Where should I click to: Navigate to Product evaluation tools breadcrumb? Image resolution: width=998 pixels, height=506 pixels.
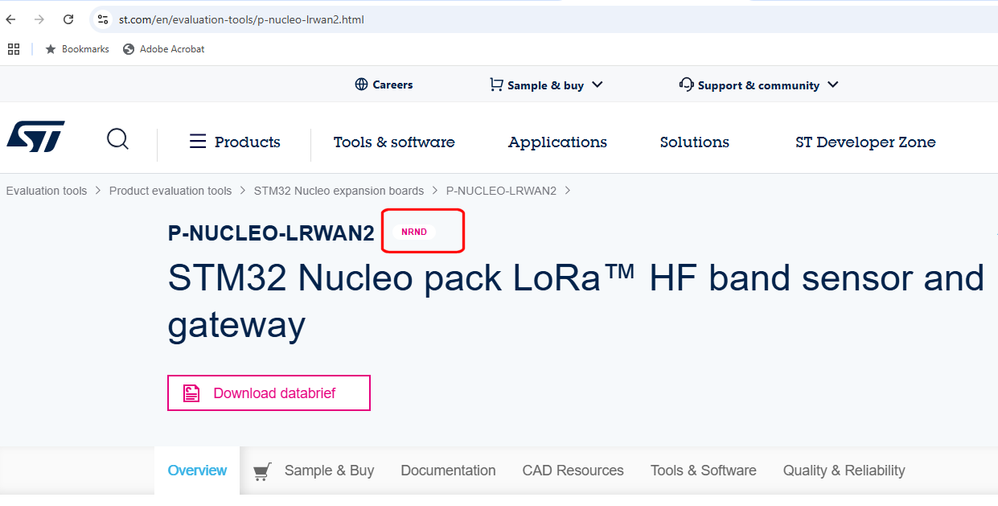point(171,191)
